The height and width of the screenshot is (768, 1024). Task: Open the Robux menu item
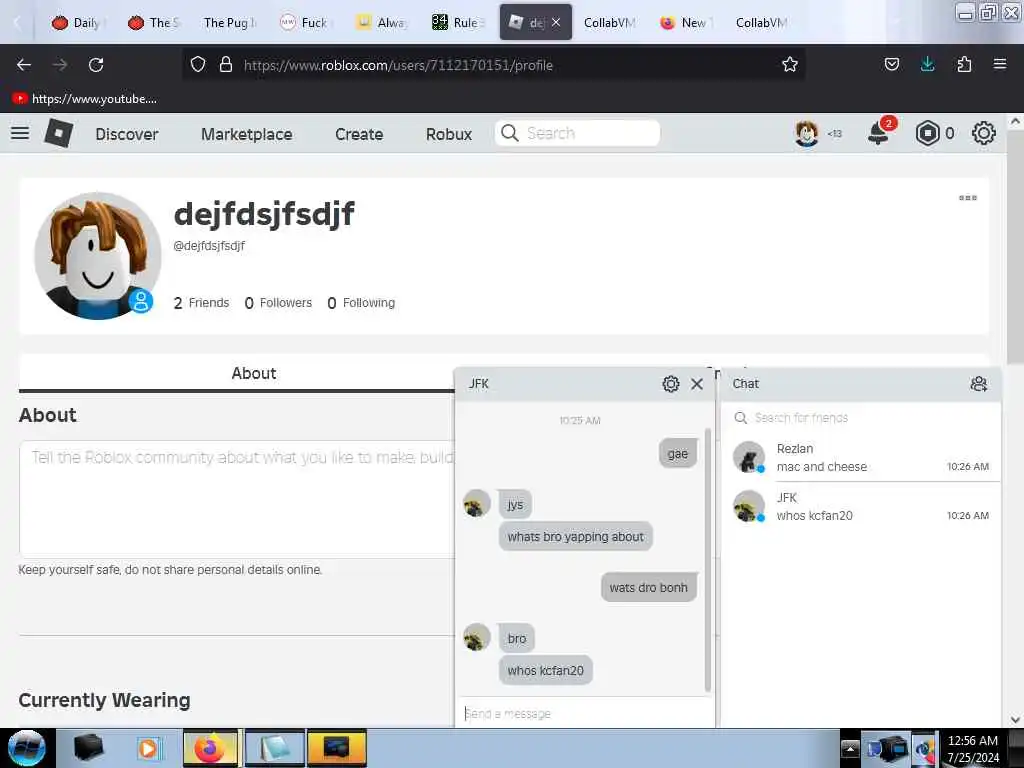point(449,134)
